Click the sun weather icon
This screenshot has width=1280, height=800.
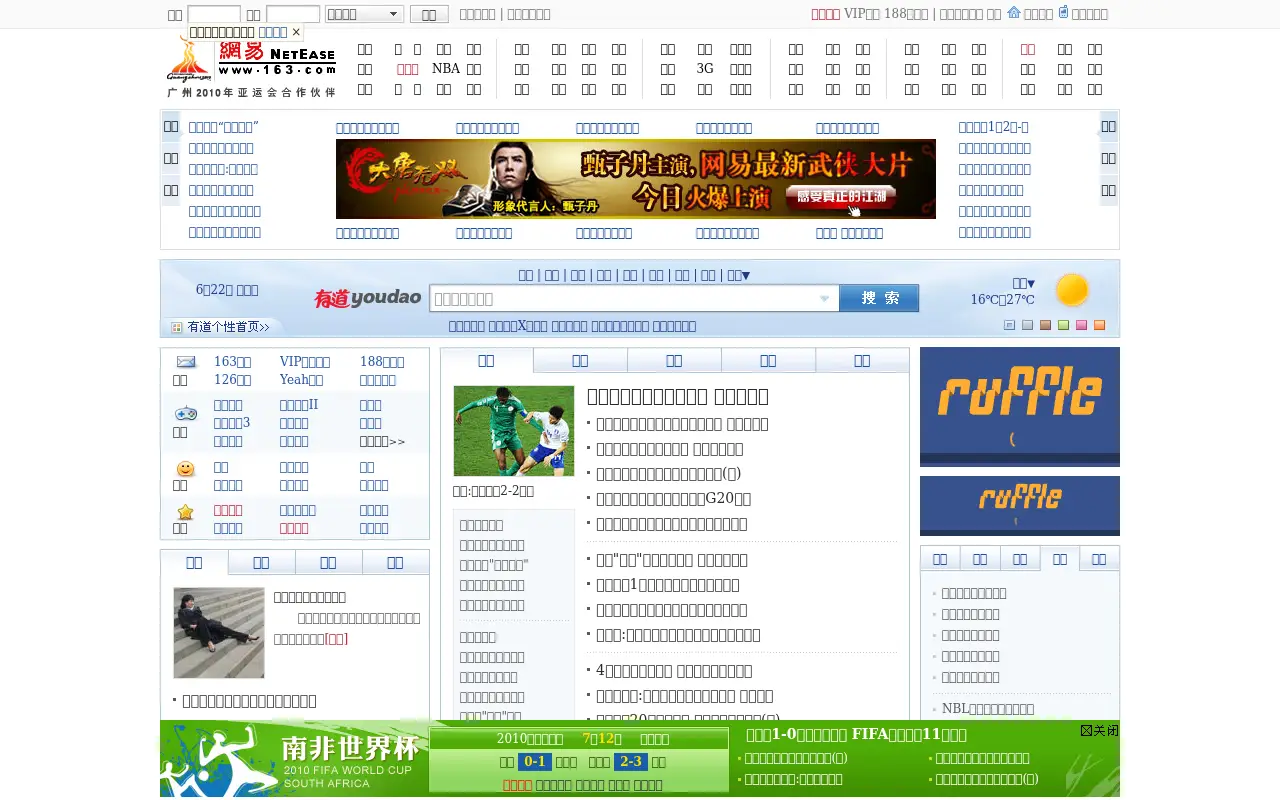pyautogui.click(x=1072, y=290)
